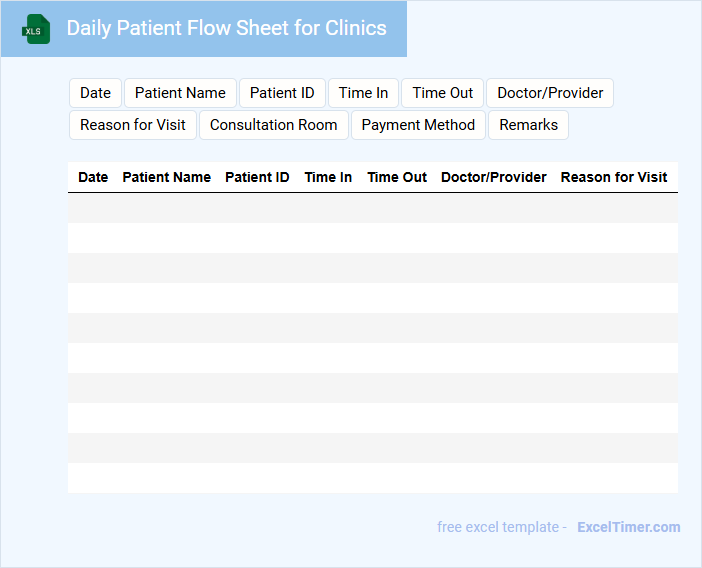
Task: Click the Payment Method tag
Action: 418,125
